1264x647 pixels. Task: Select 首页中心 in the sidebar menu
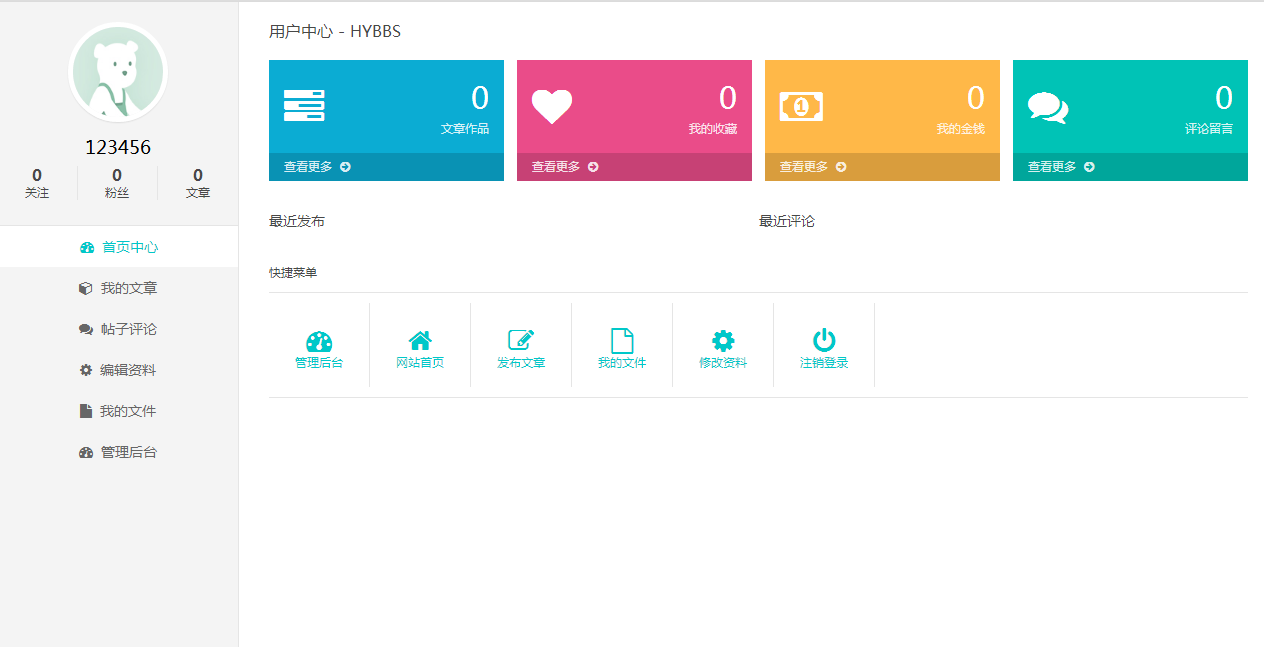coord(119,247)
